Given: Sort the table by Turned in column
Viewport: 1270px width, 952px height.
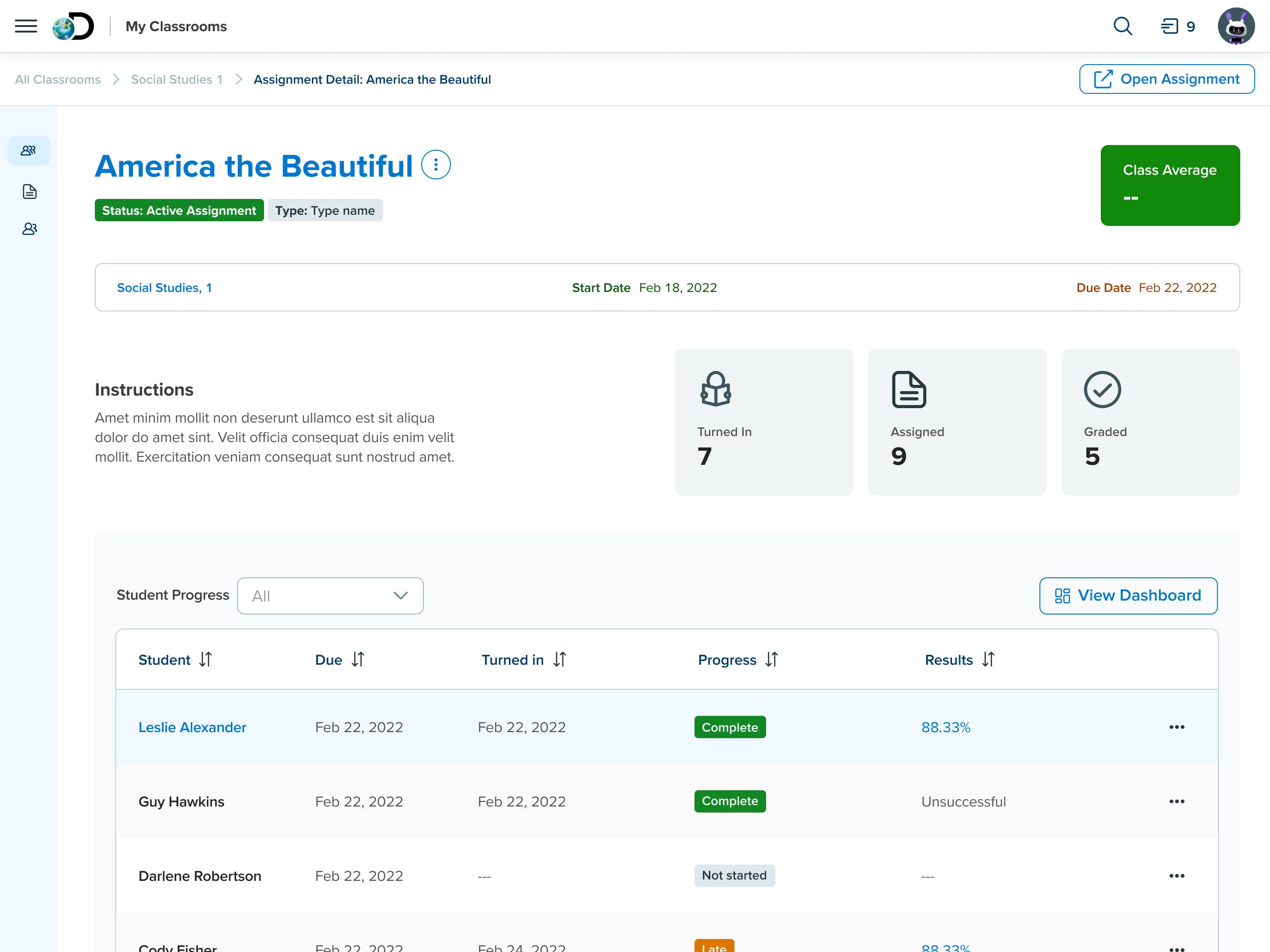Looking at the screenshot, I should coord(559,659).
